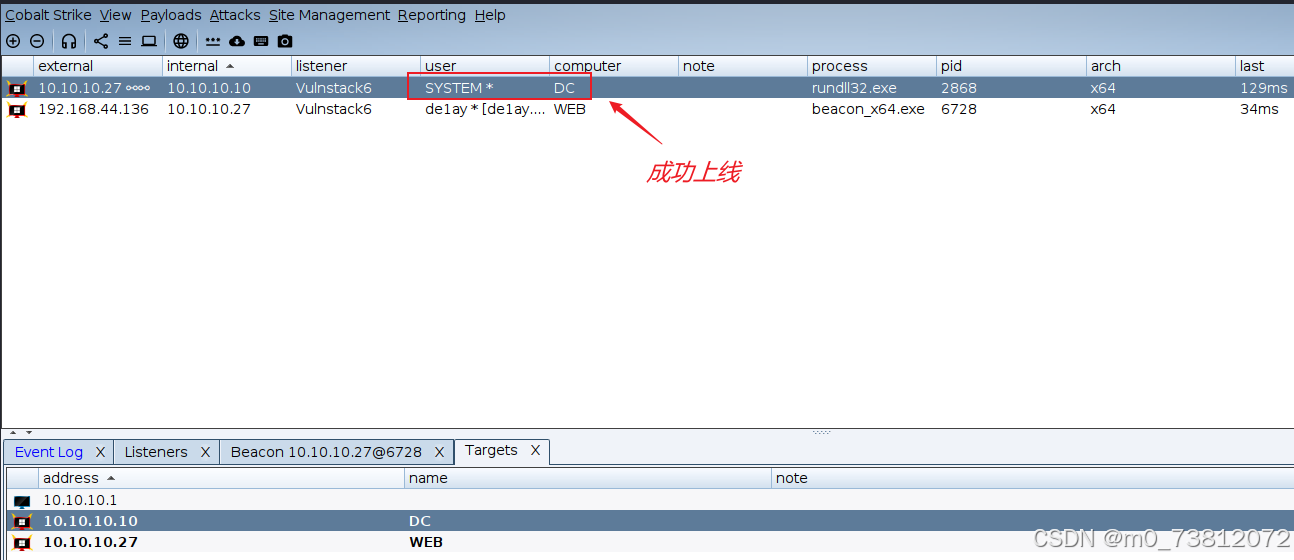
Task: Sort targets by the note column header
Action: [1033, 478]
